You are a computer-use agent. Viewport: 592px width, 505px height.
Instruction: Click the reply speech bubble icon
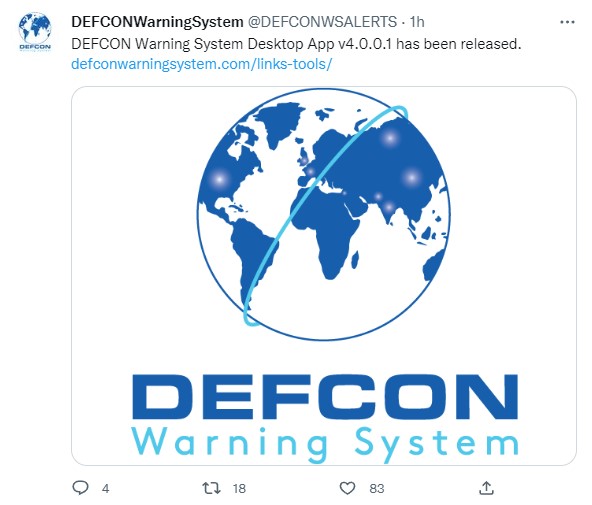tap(80, 488)
